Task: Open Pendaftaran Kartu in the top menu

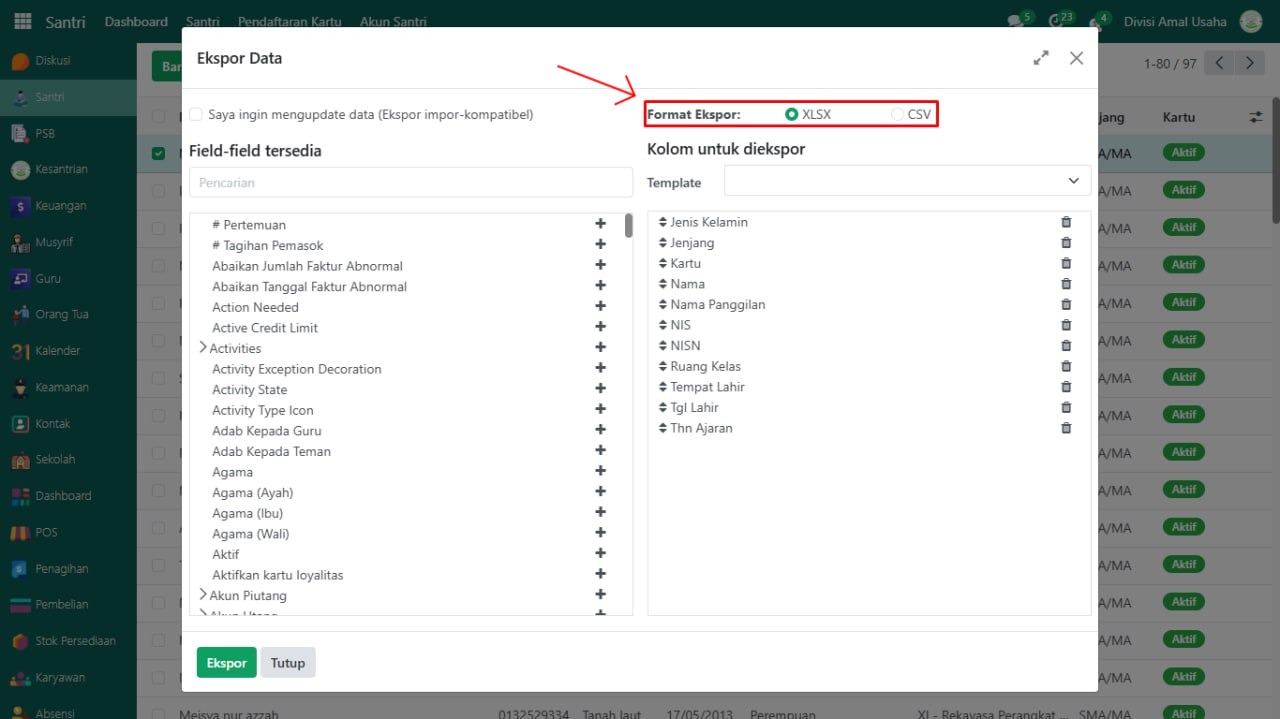Action: (x=289, y=22)
